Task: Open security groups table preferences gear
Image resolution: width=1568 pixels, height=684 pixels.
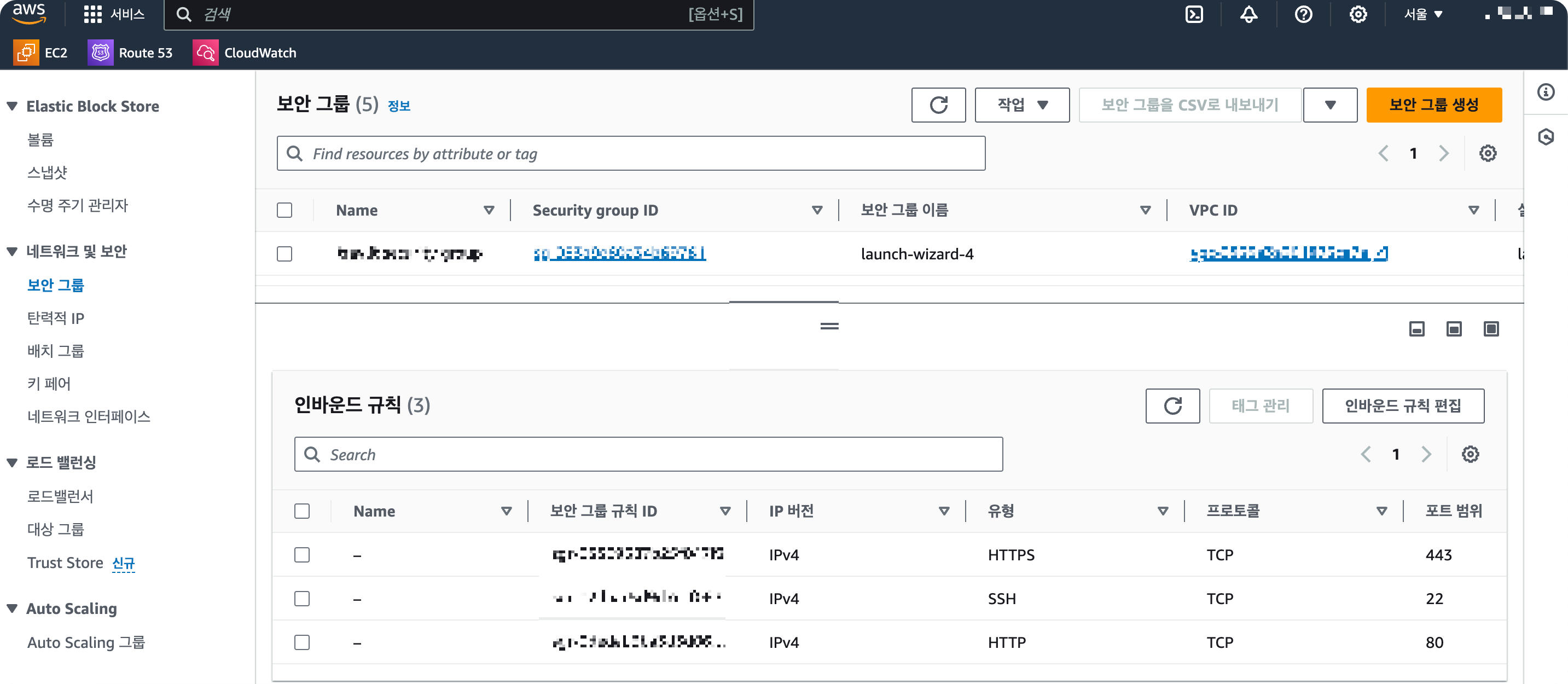Action: click(1488, 153)
